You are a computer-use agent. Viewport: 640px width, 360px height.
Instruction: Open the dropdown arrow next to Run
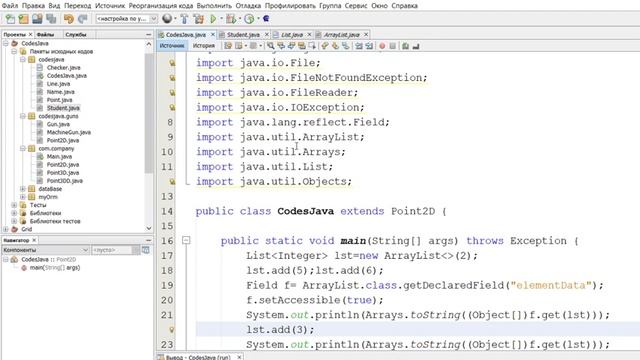point(221,19)
